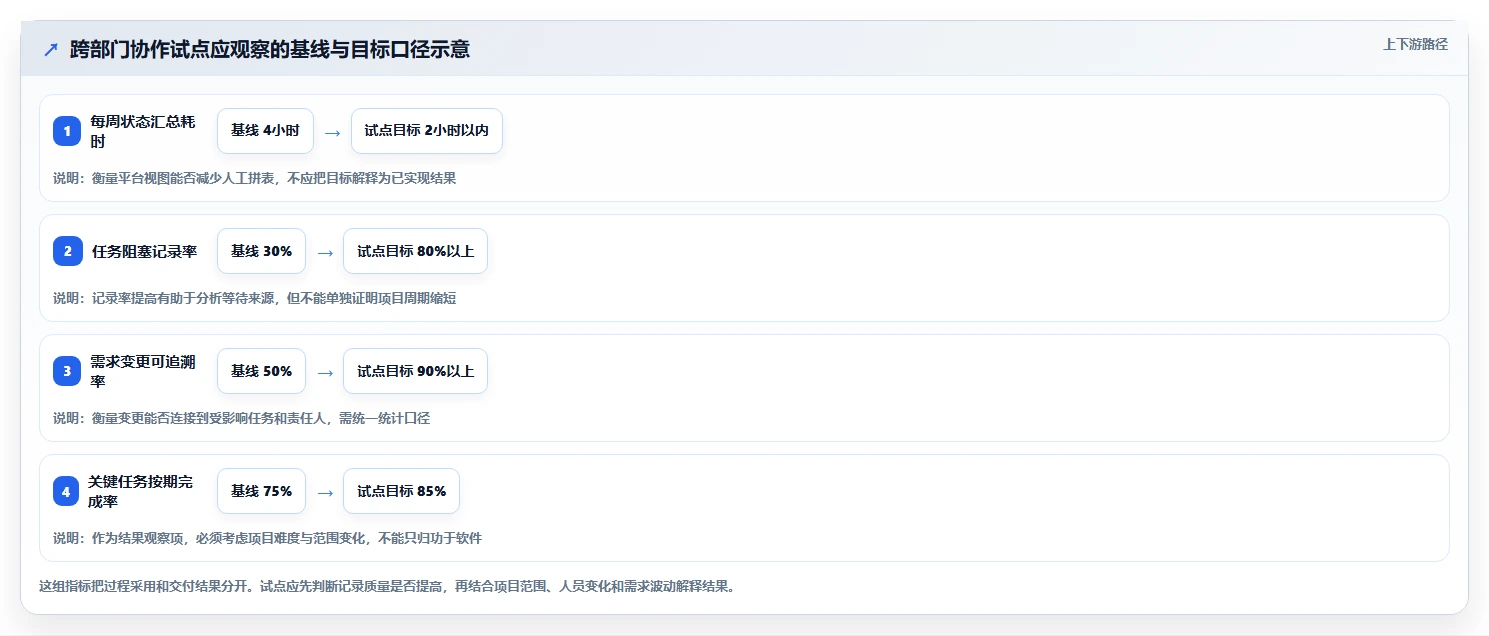The height and width of the screenshot is (636, 1489).
Task: Select the '试点目标 2小时以内' chip
Action: 427,131
